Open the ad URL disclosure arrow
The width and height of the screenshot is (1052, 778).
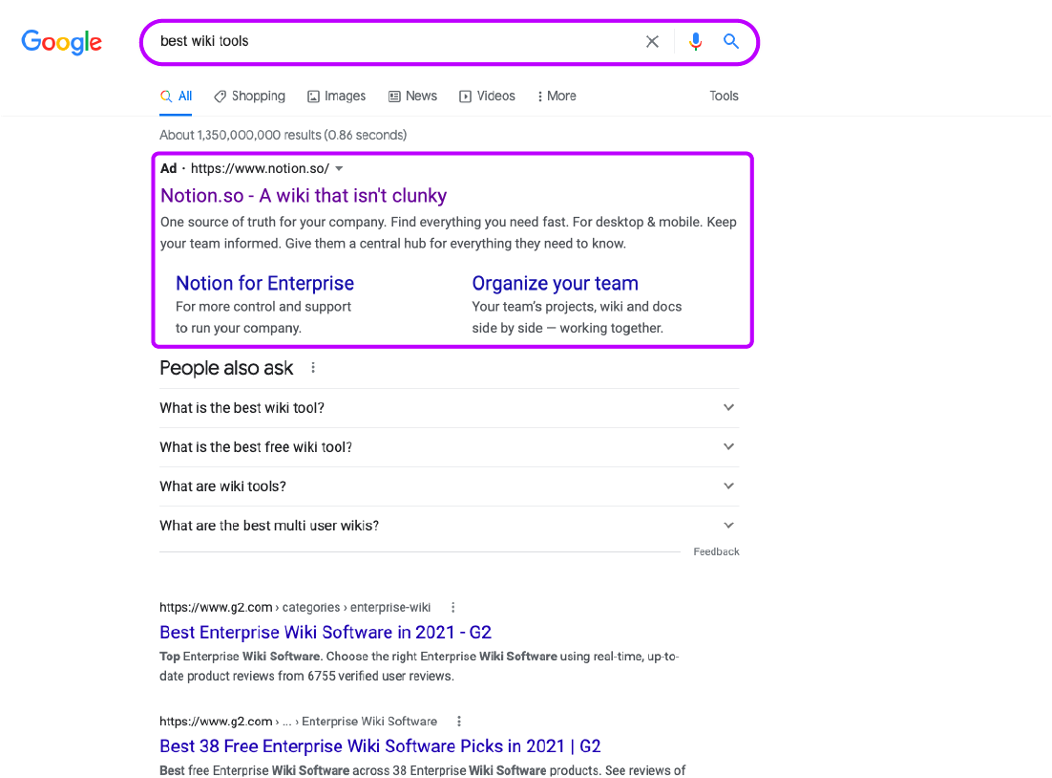coord(339,168)
